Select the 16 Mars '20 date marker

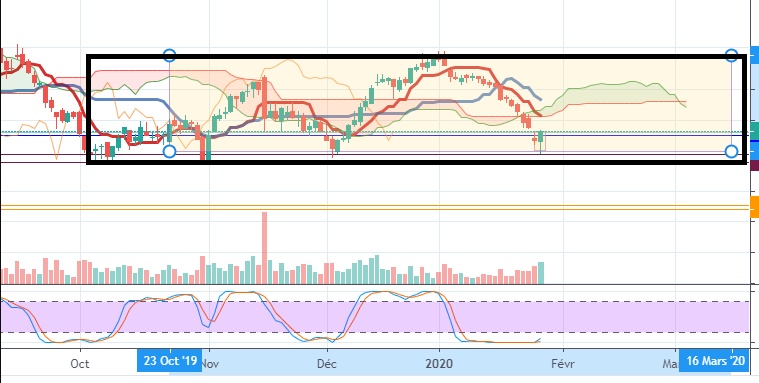tap(713, 361)
